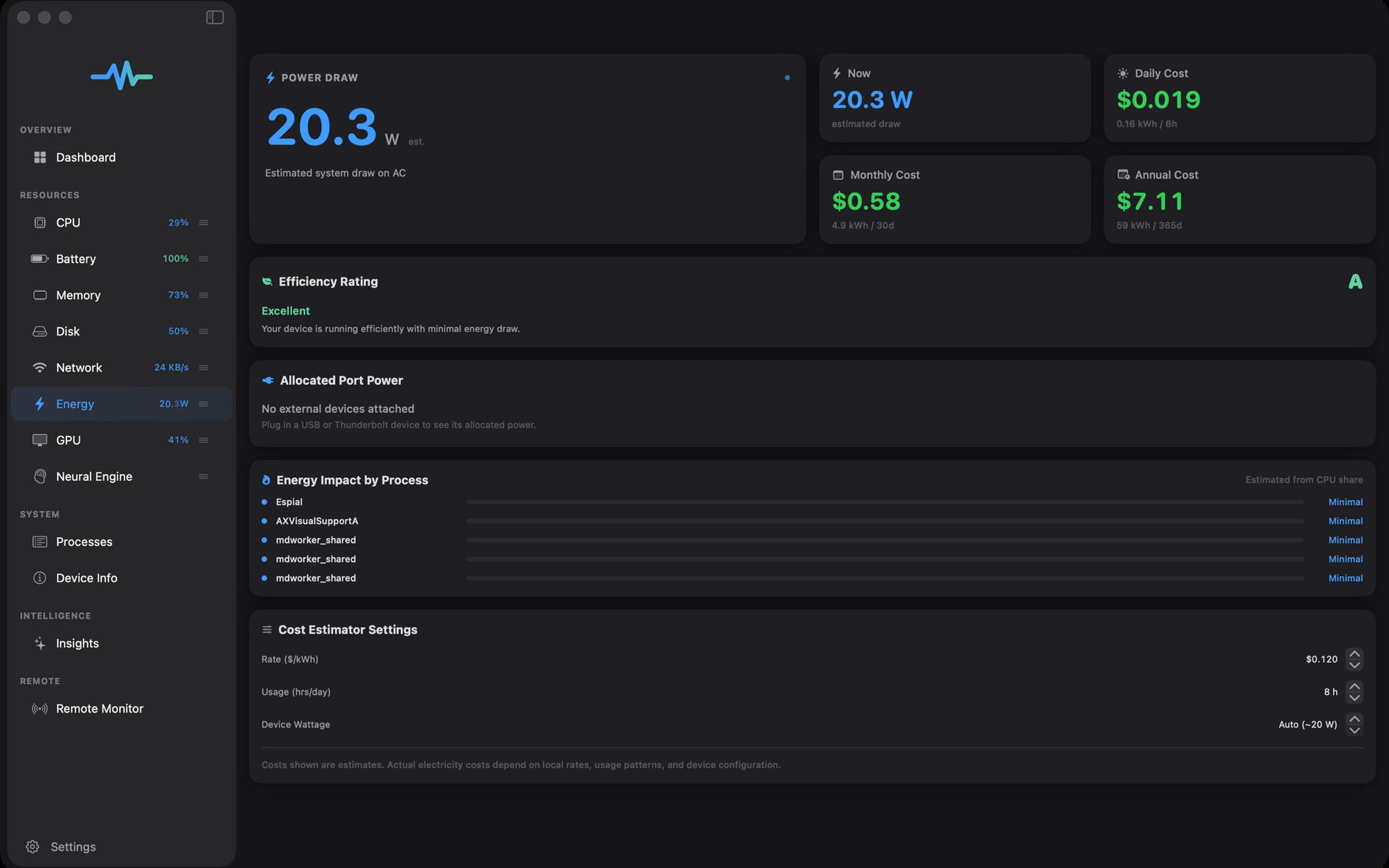Click the pulse waveform app logo
Image resolution: width=1389 pixels, height=868 pixels.
click(x=122, y=76)
